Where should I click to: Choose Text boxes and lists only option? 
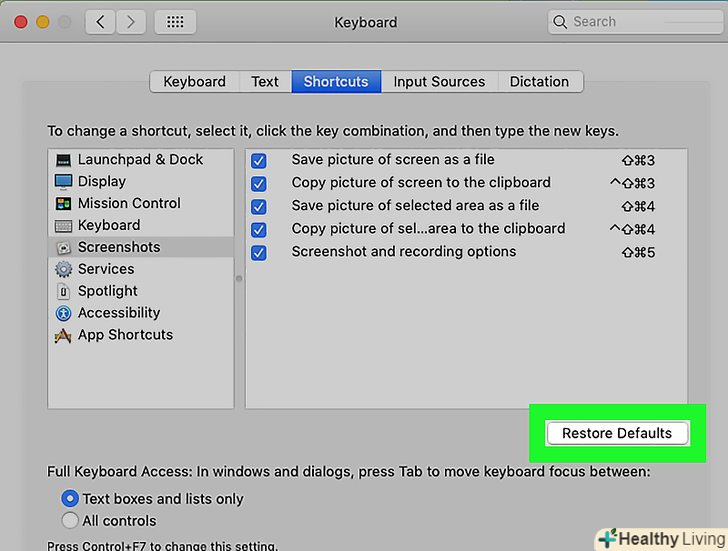(x=70, y=498)
